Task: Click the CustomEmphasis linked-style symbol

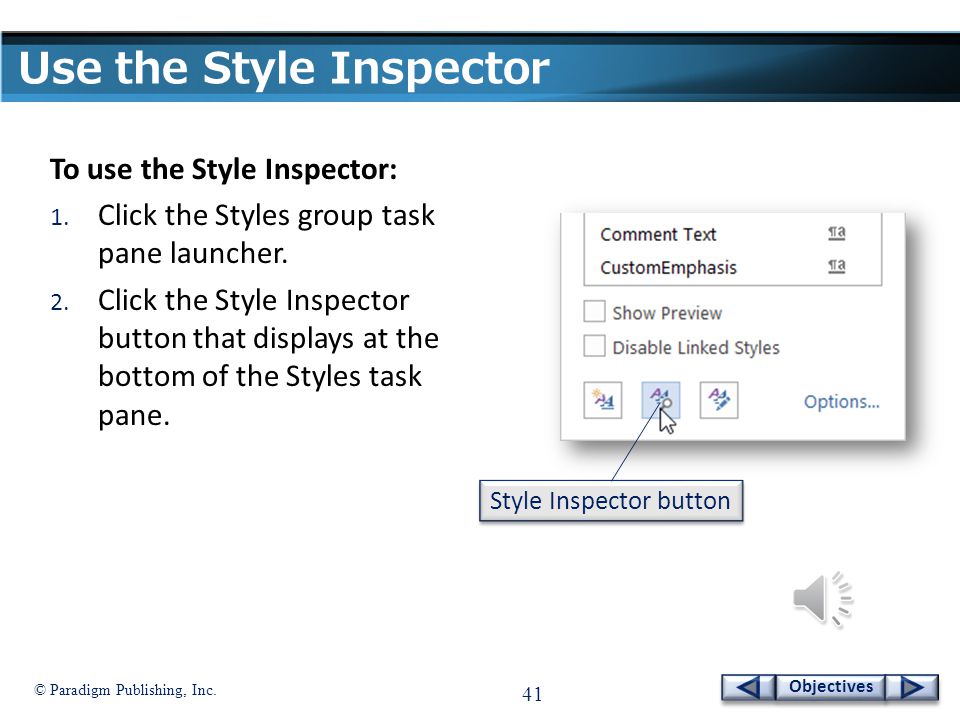Action: 836,266
